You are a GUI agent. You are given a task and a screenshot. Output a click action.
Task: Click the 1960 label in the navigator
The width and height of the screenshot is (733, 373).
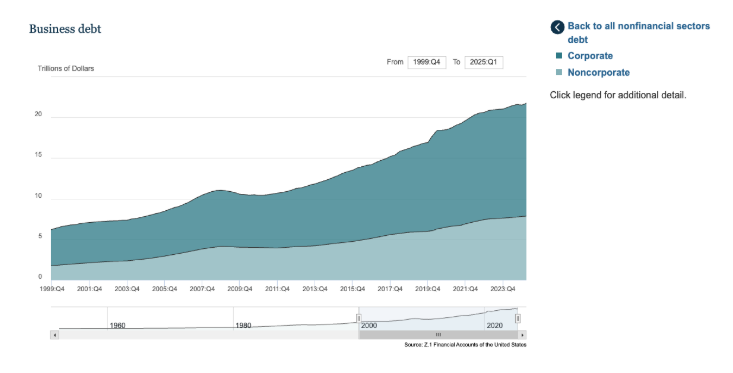pos(117,325)
